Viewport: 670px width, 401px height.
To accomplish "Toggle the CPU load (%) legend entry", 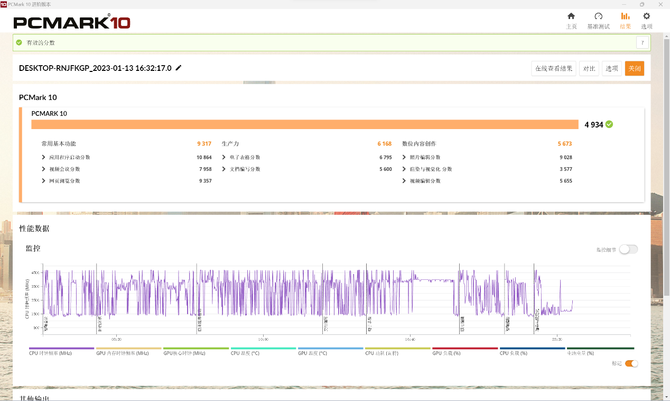I will 532,351.
